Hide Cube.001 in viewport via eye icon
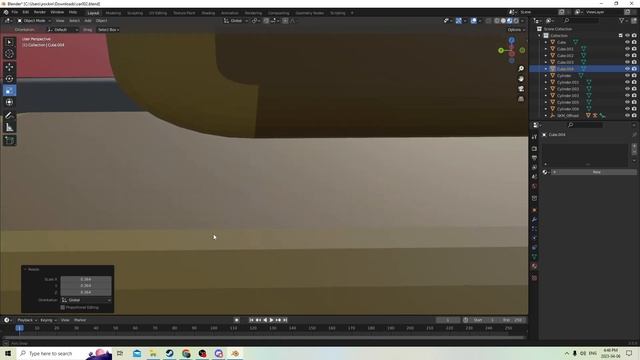Image resolution: width=640 pixels, height=360 pixels. coord(627,49)
